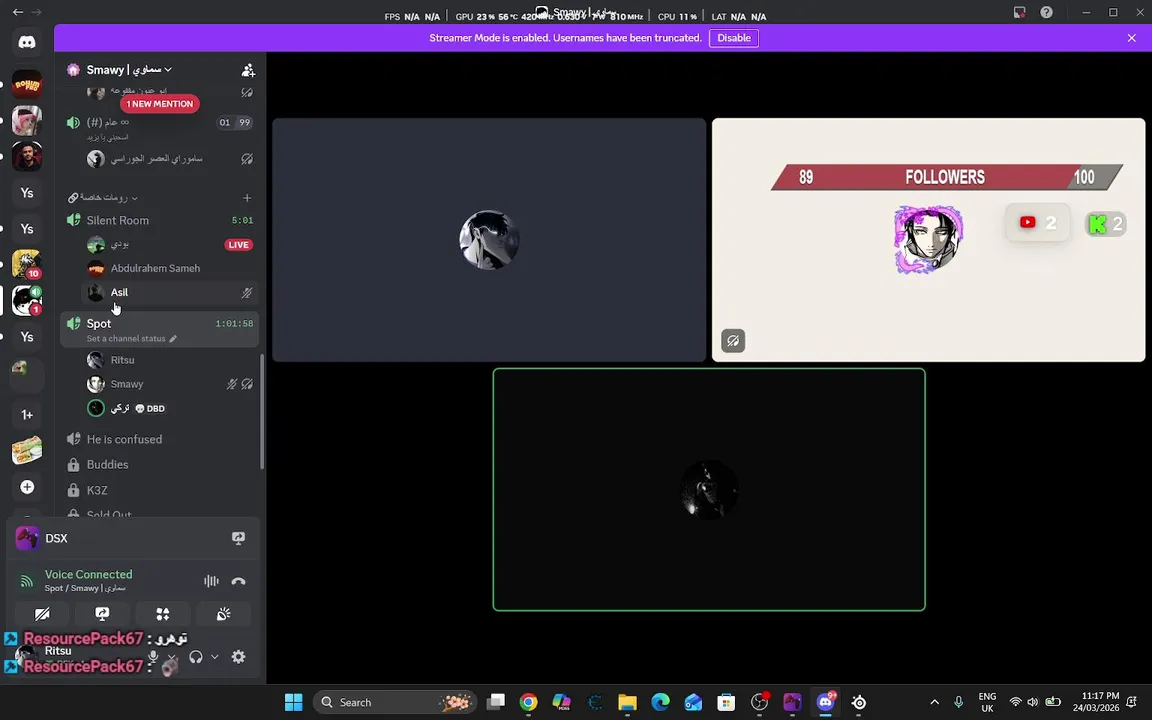Click the Windows Start button
Screen dimensions: 1152x720
pyautogui.click(x=293, y=702)
